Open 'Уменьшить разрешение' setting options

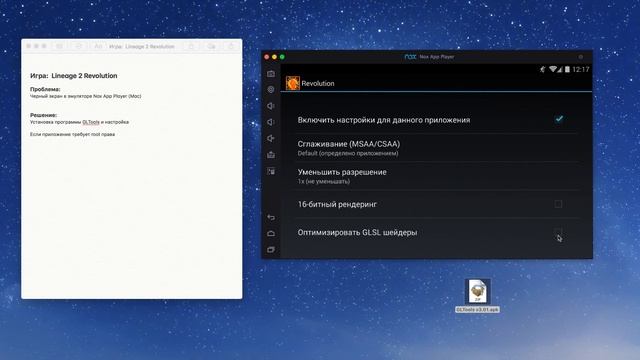coord(437,176)
